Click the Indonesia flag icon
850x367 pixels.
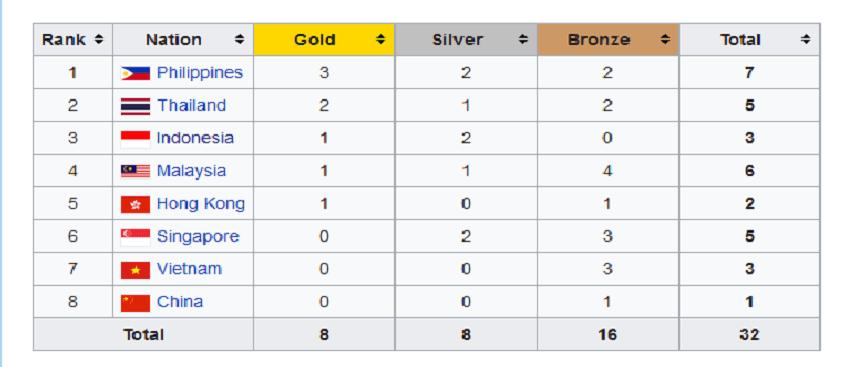pos(135,139)
